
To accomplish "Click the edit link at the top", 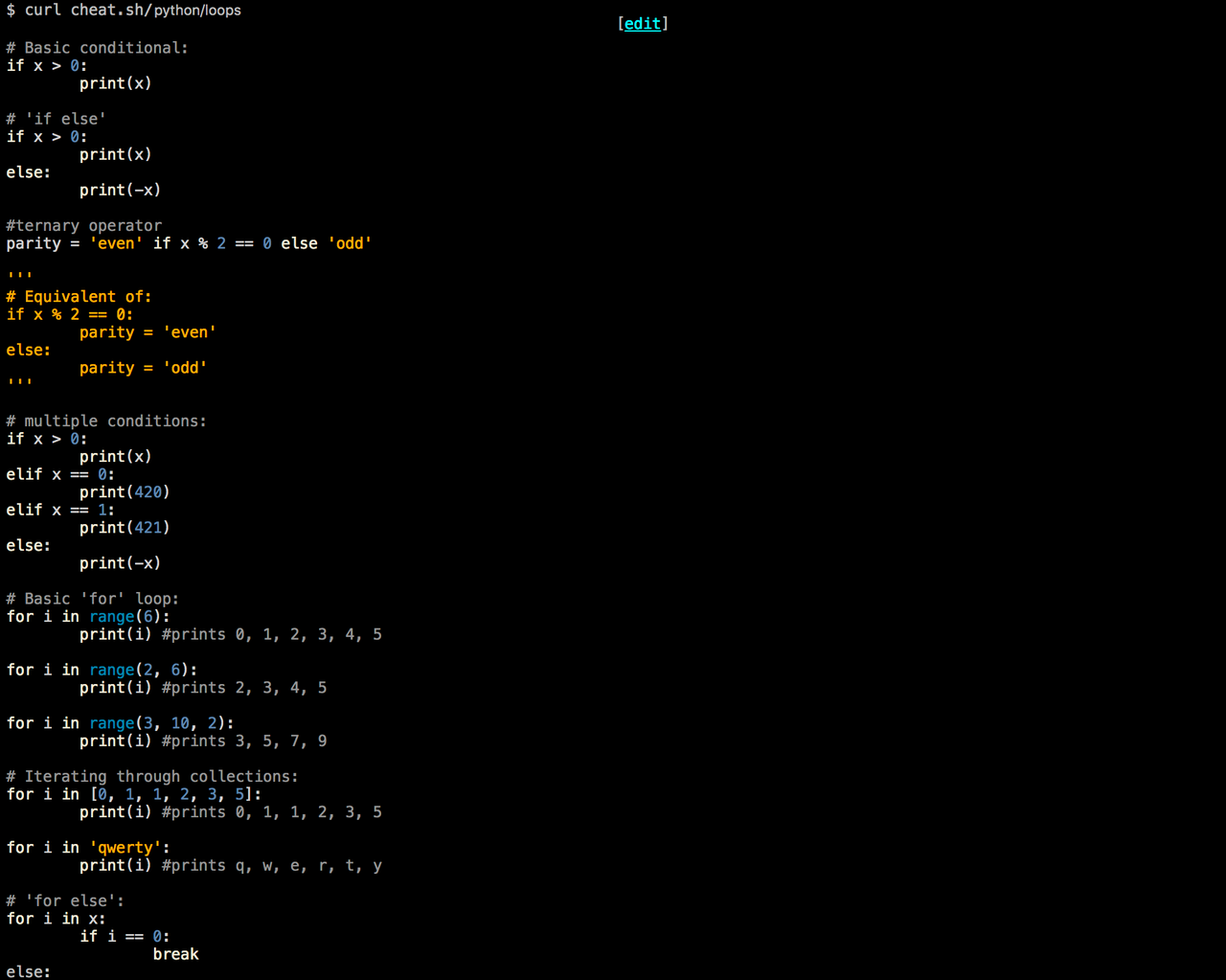I will (642, 24).
